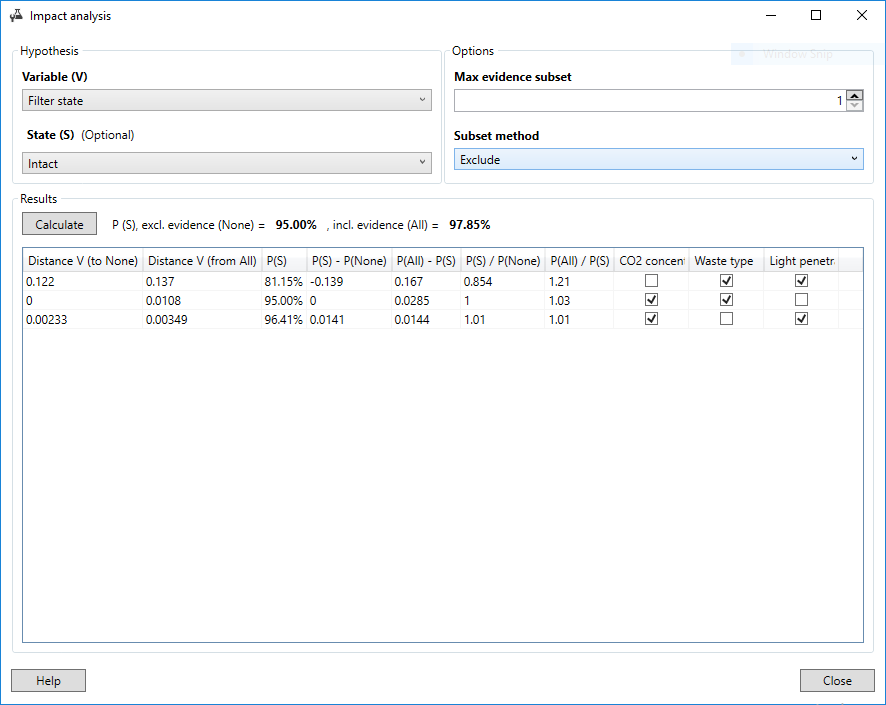886x705 pixels.
Task: Maximize the Impact analysis window
Action: tap(816, 16)
